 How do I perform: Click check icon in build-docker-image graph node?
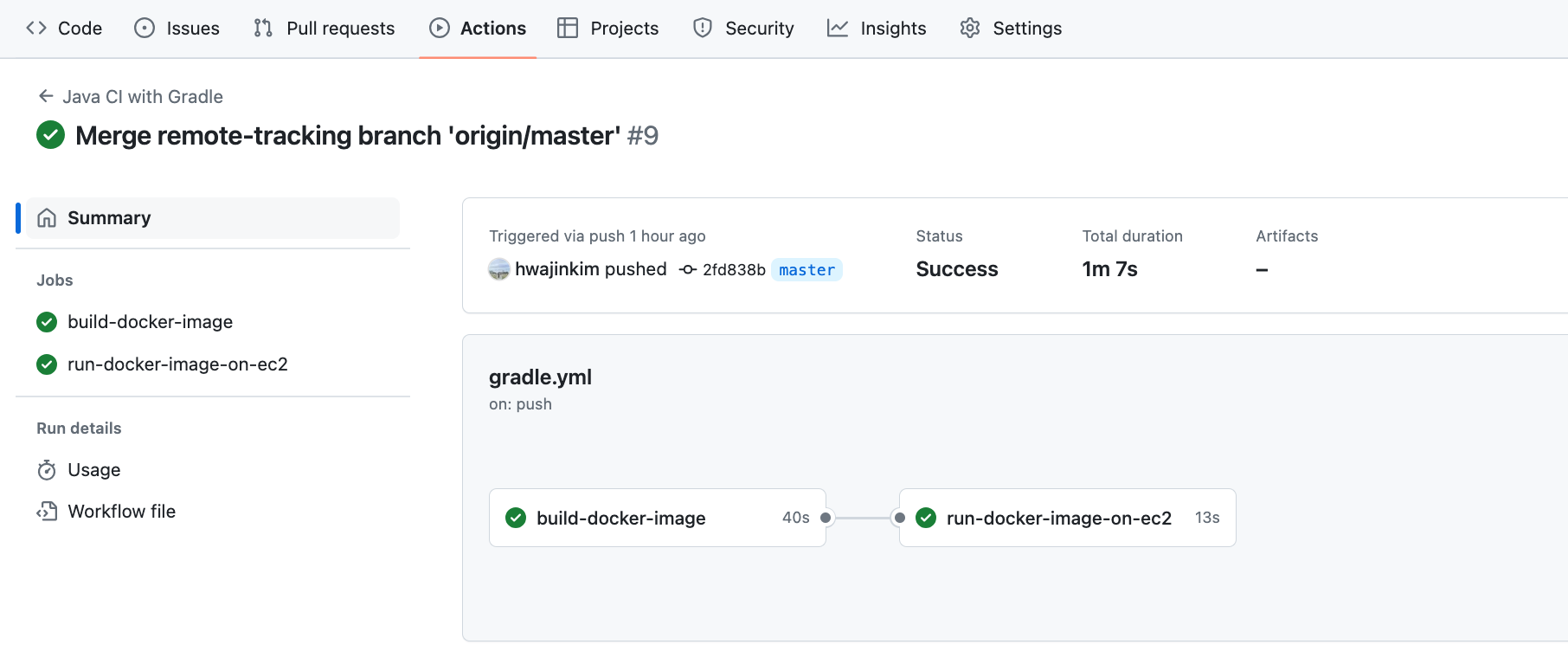(516, 518)
